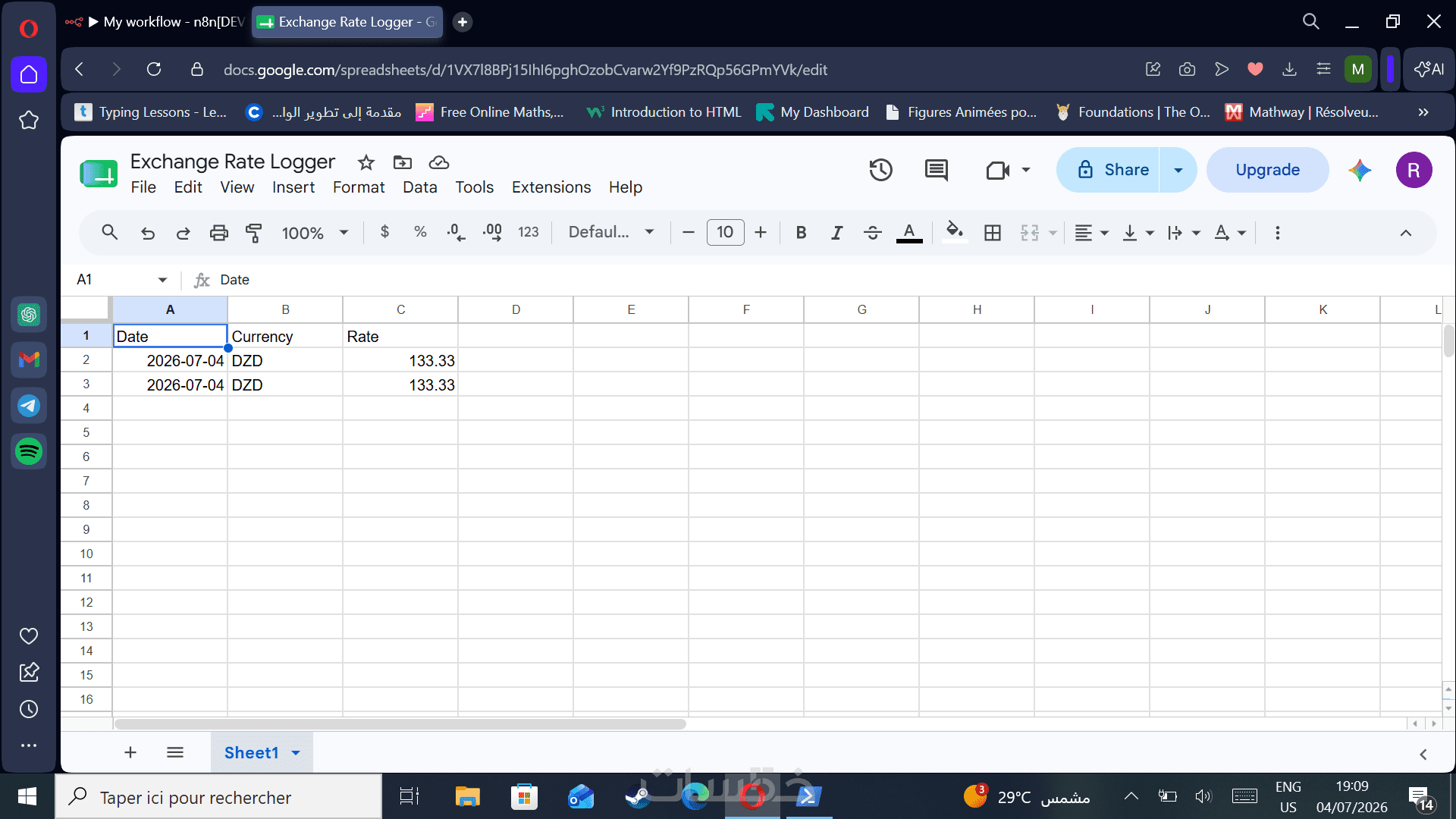Click the Upgrade button
This screenshot has height=819, width=1456.
click(x=1267, y=170)
